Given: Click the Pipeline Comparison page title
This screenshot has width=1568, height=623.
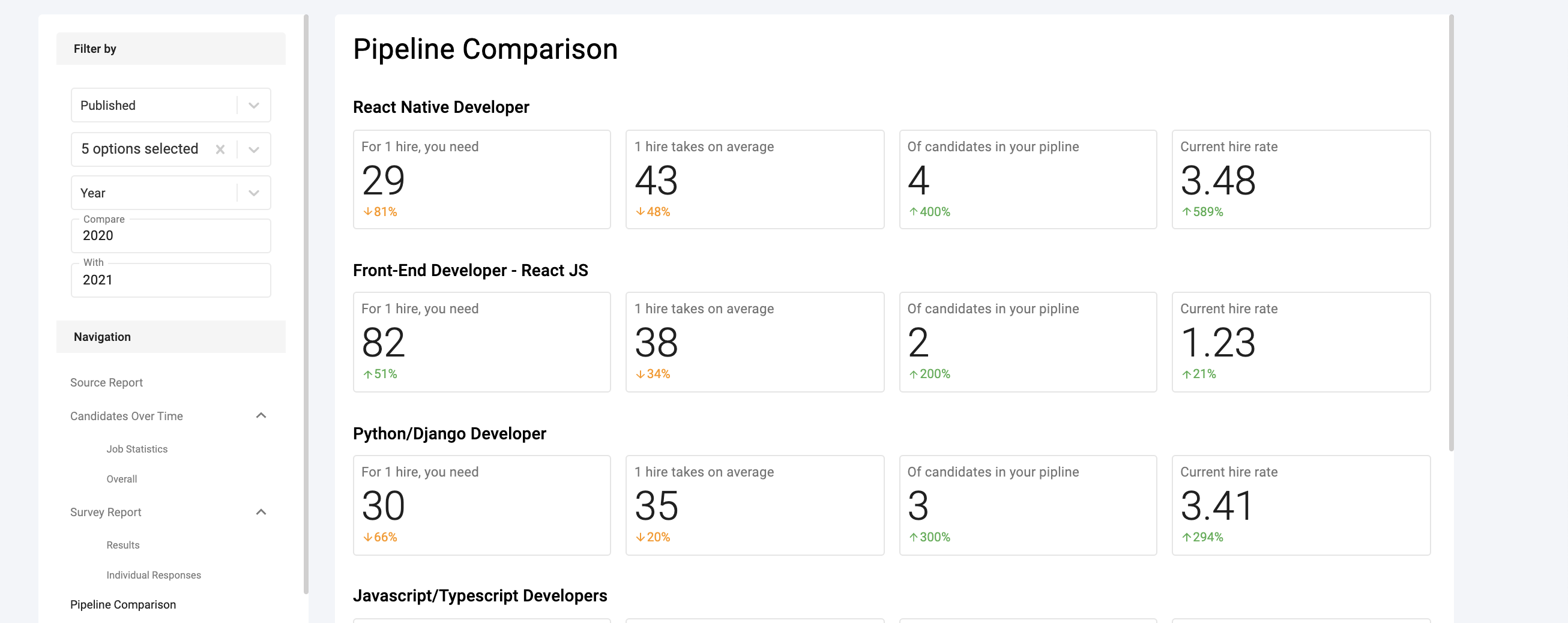Looking at the screenshot, I should point(485,49).
